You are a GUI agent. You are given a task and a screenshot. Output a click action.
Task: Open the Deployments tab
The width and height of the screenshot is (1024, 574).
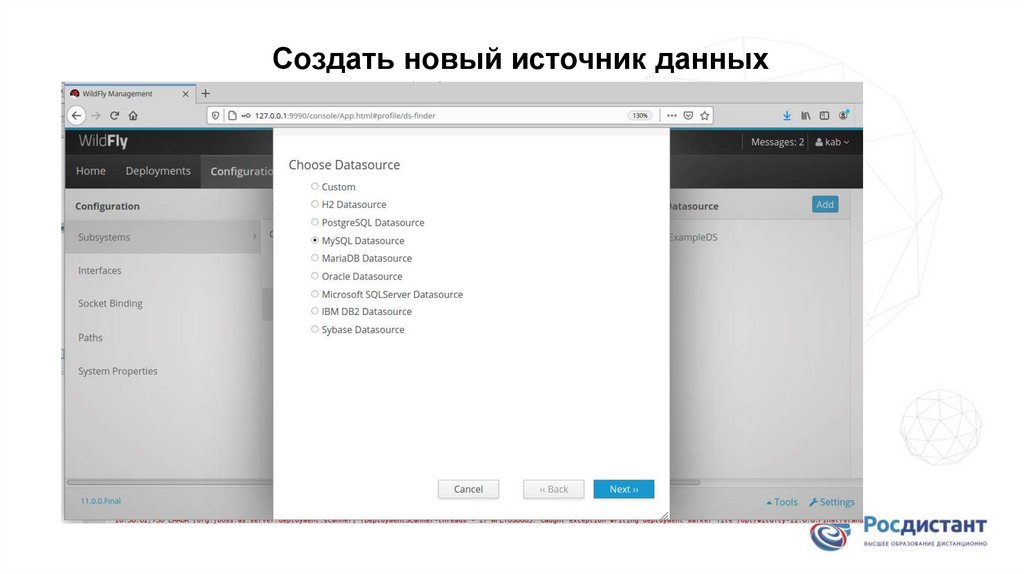158,171
